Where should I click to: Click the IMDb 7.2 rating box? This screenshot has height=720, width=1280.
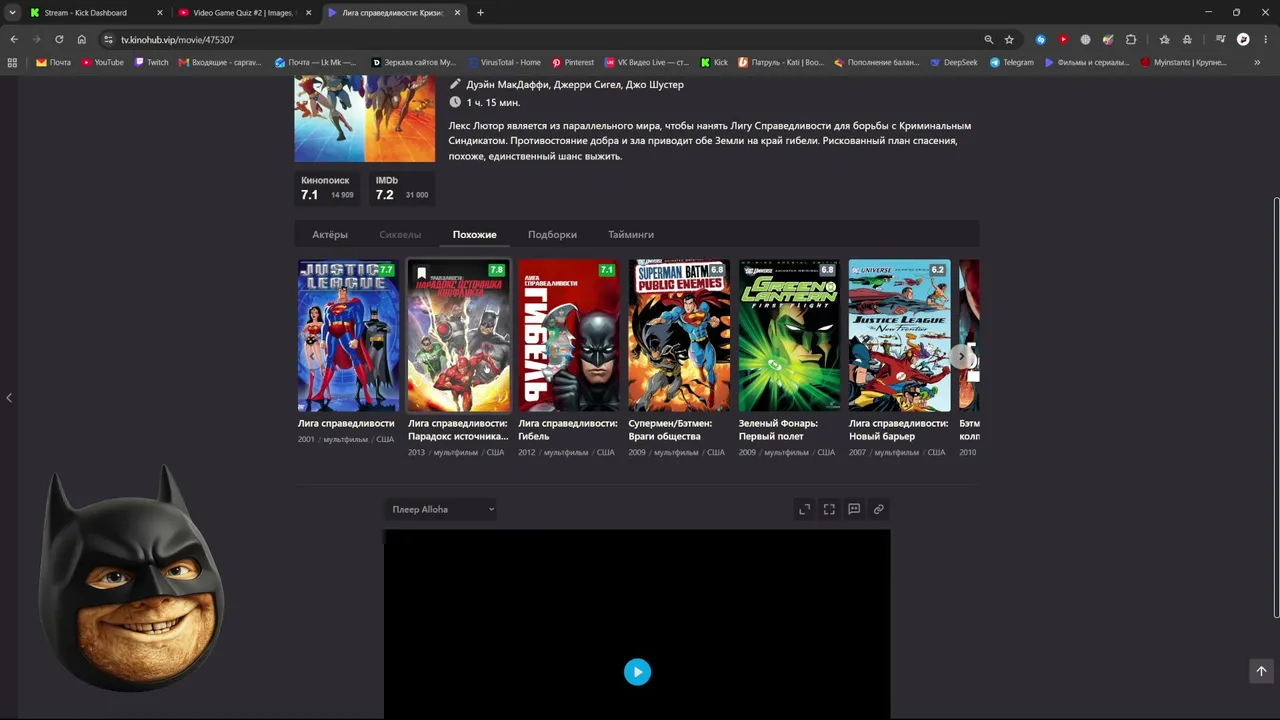click(x=401, y=188)
